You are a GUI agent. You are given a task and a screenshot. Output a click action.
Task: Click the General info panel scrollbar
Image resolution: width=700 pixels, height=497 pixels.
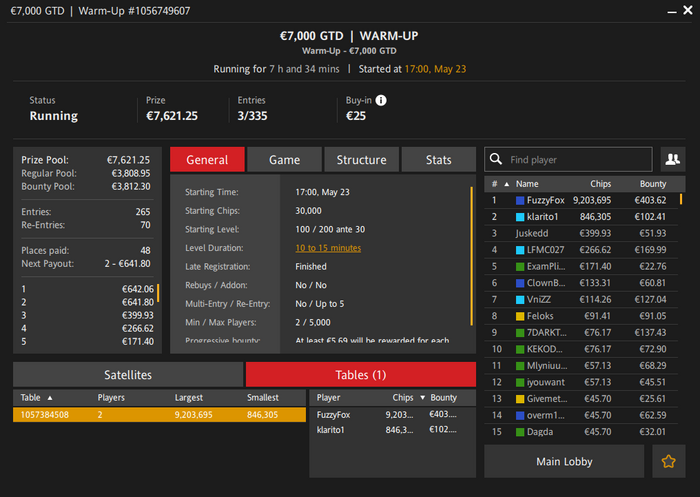(472, 255)
